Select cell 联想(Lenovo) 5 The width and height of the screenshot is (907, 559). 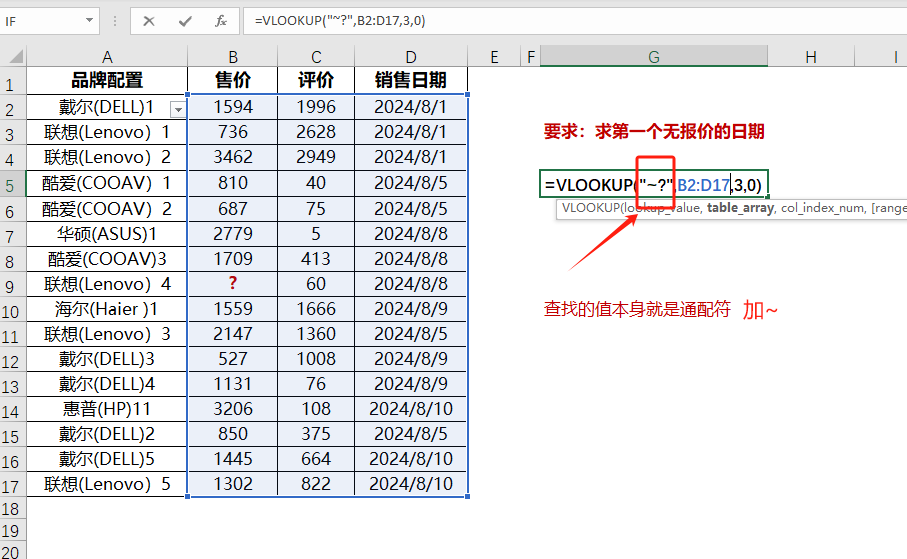coord(107,484)
